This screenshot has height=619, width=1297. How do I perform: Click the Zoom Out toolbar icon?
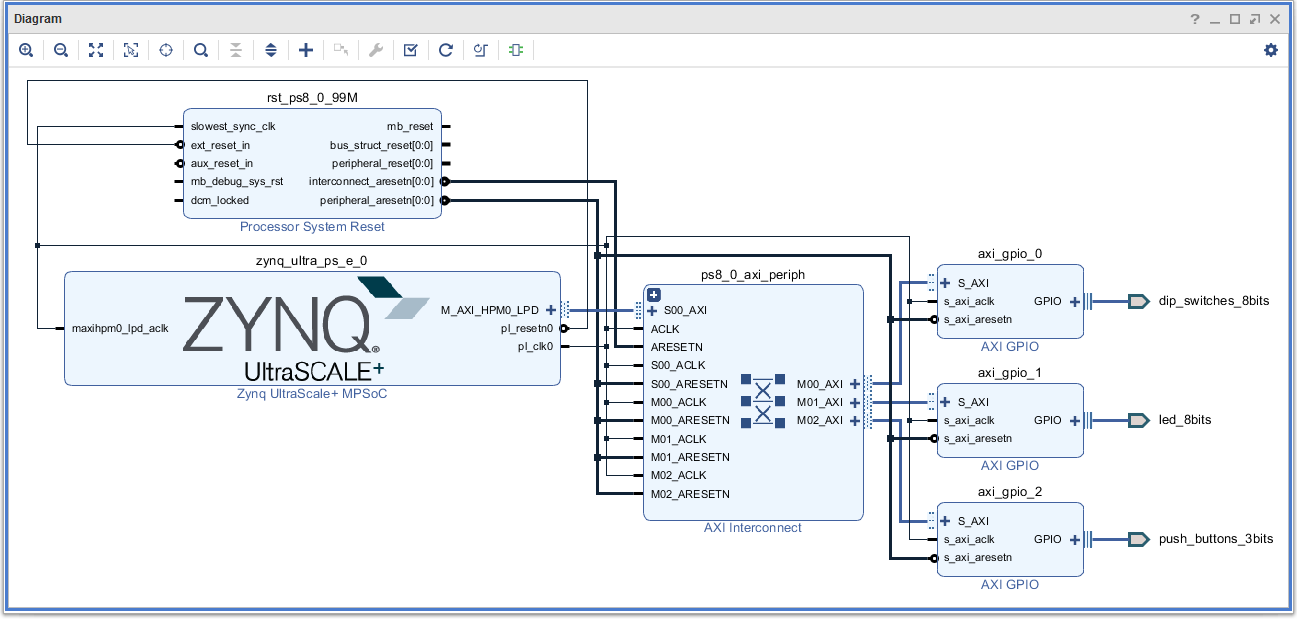(x=61, y=50)
